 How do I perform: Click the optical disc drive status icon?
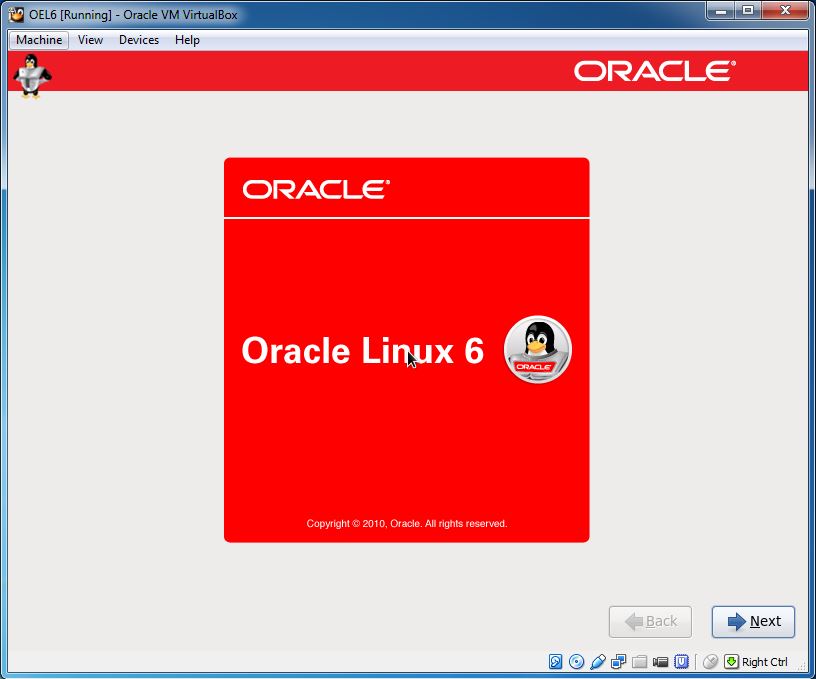(x=575, y=661)
